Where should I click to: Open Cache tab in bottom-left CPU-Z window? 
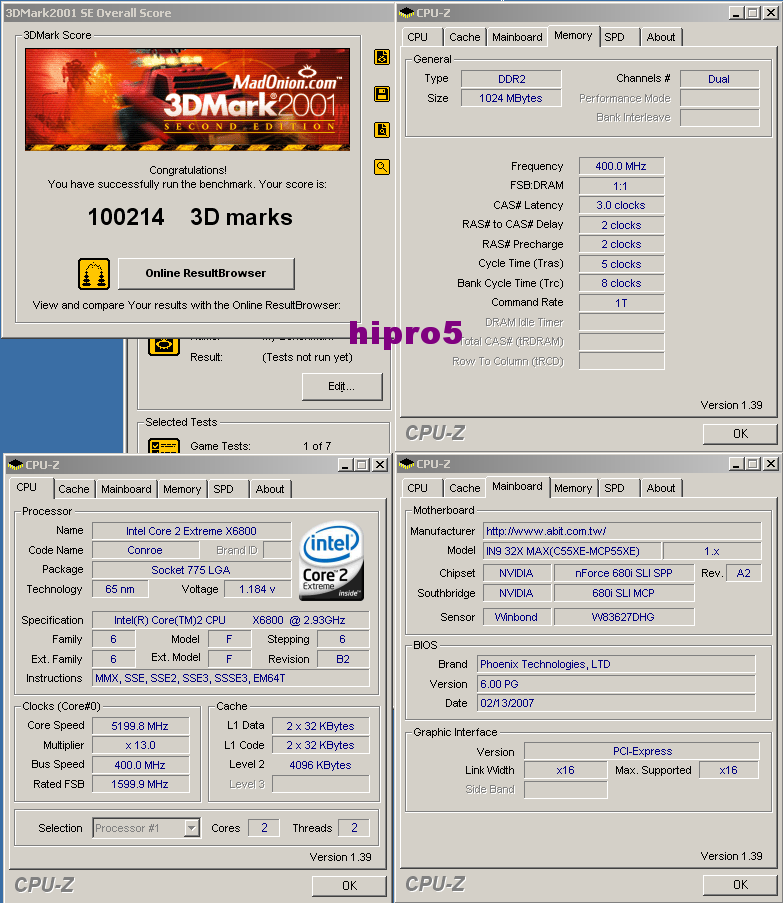(74, 489)
